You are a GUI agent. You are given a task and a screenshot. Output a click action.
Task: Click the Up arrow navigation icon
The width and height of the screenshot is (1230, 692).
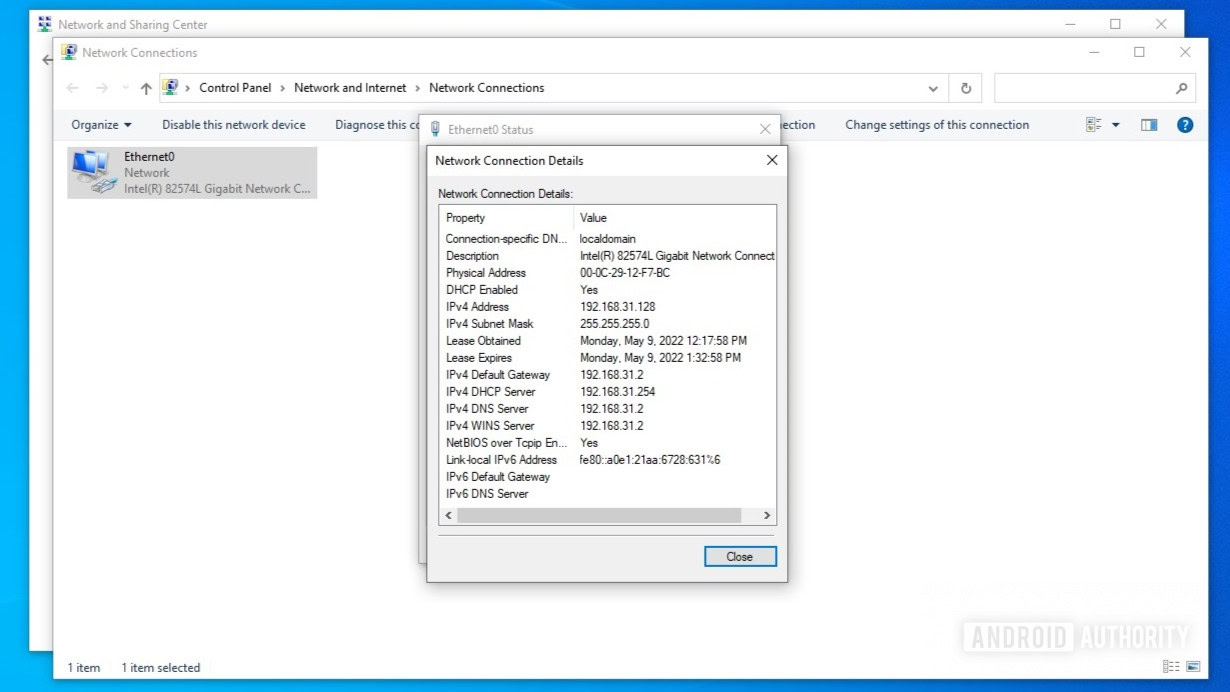(x=146, y=88)
